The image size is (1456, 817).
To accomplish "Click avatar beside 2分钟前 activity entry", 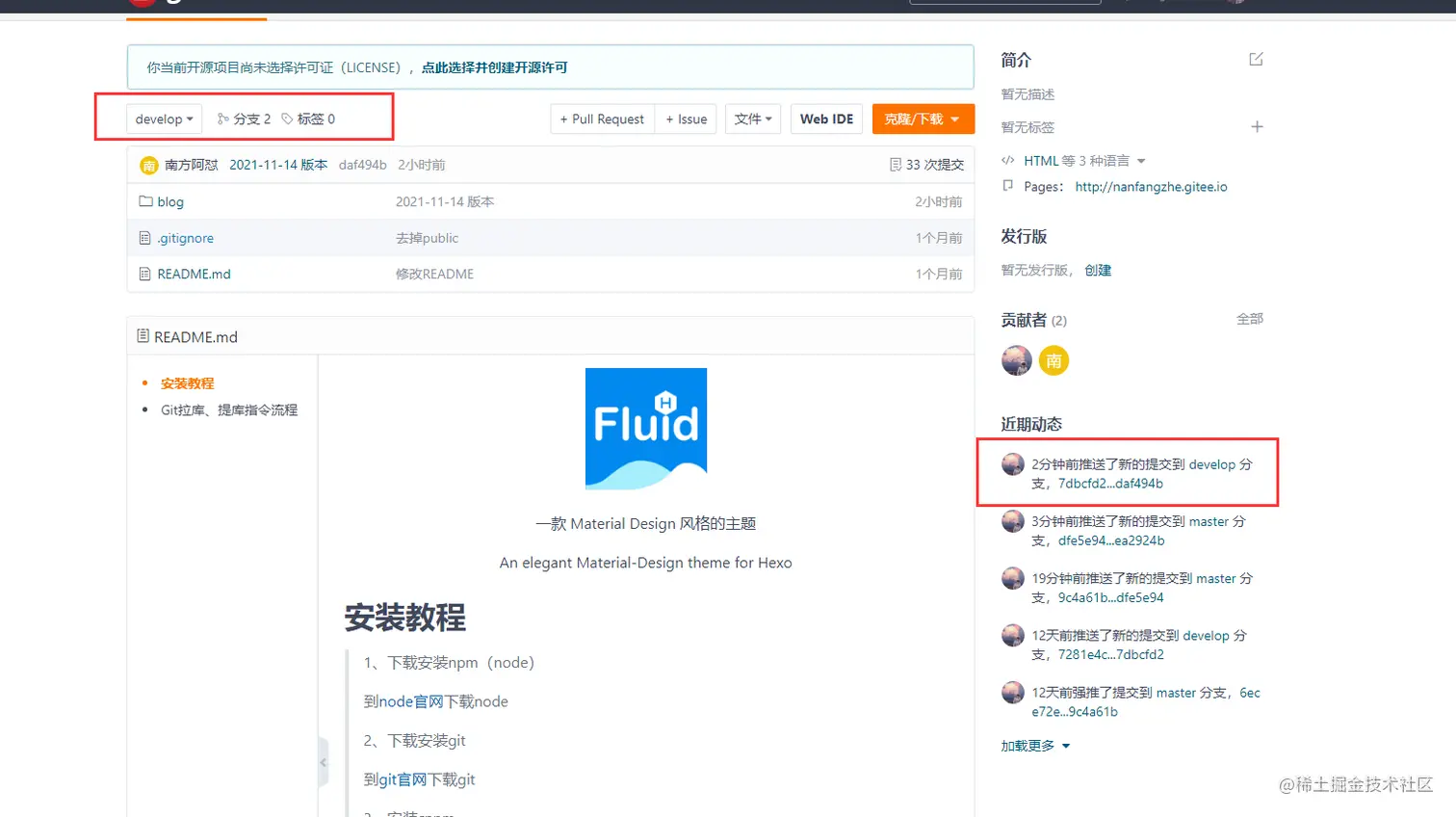I will click(x=1013, y=464).
